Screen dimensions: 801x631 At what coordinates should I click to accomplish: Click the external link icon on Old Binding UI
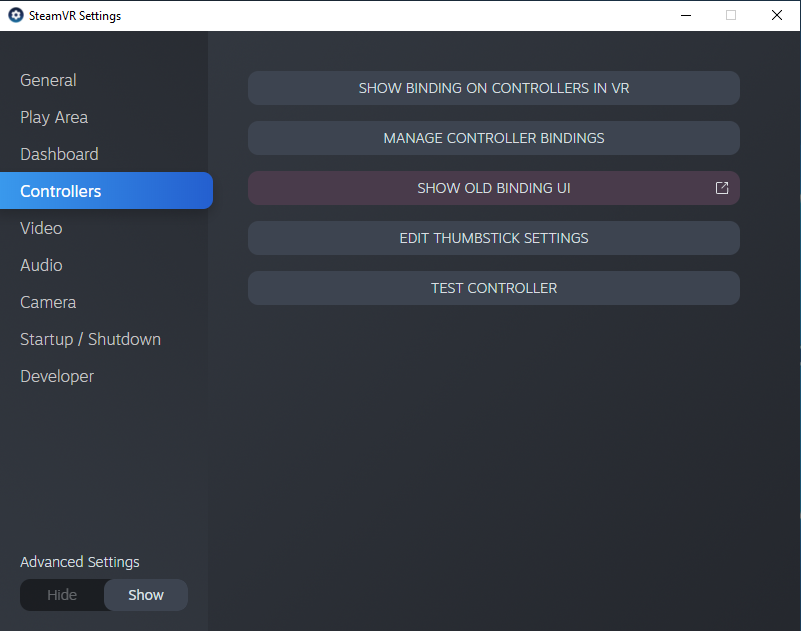pyautogui.click(x=722, y=188)
